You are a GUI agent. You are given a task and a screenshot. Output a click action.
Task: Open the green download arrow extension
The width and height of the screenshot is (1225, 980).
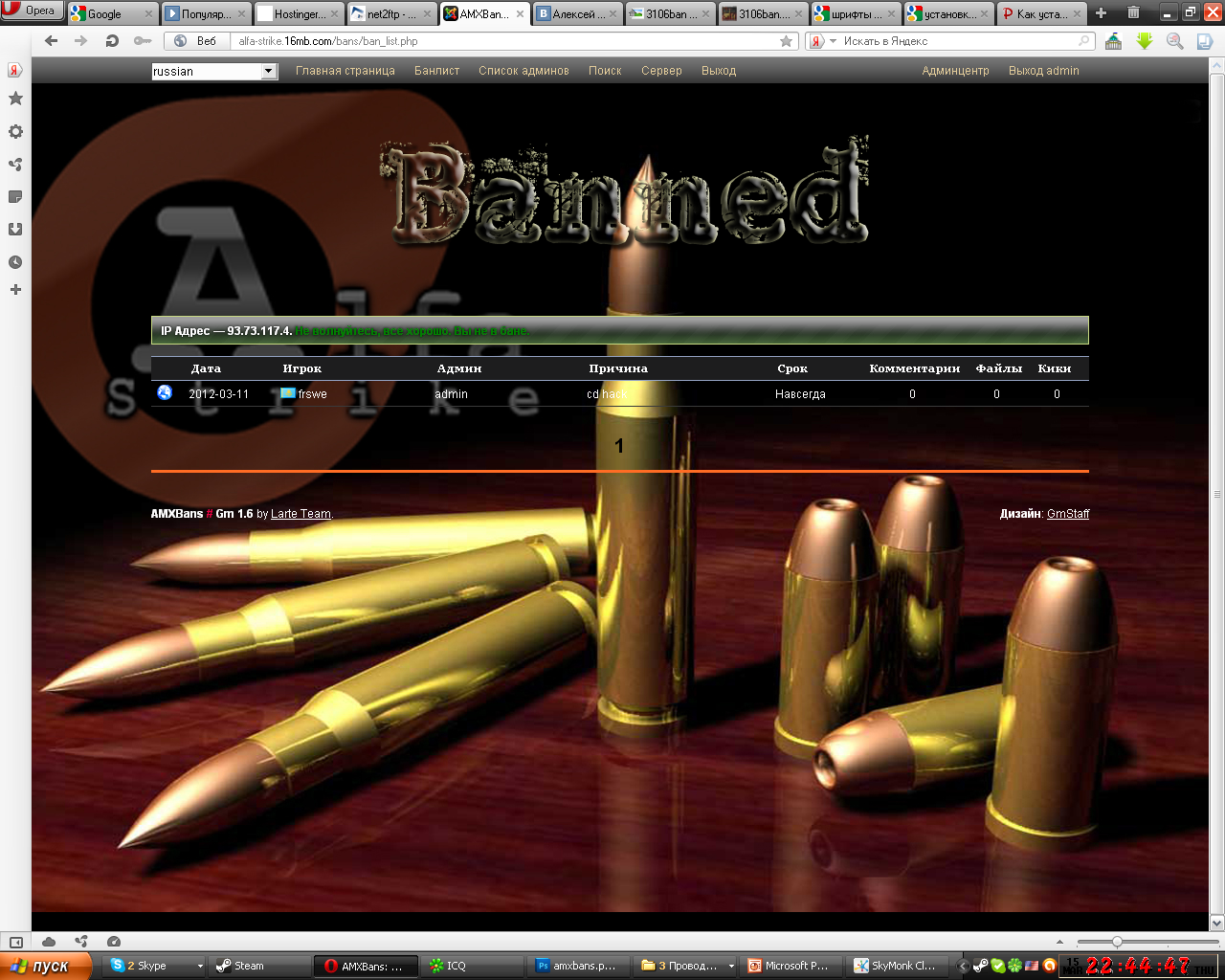tap(1145, 41)
